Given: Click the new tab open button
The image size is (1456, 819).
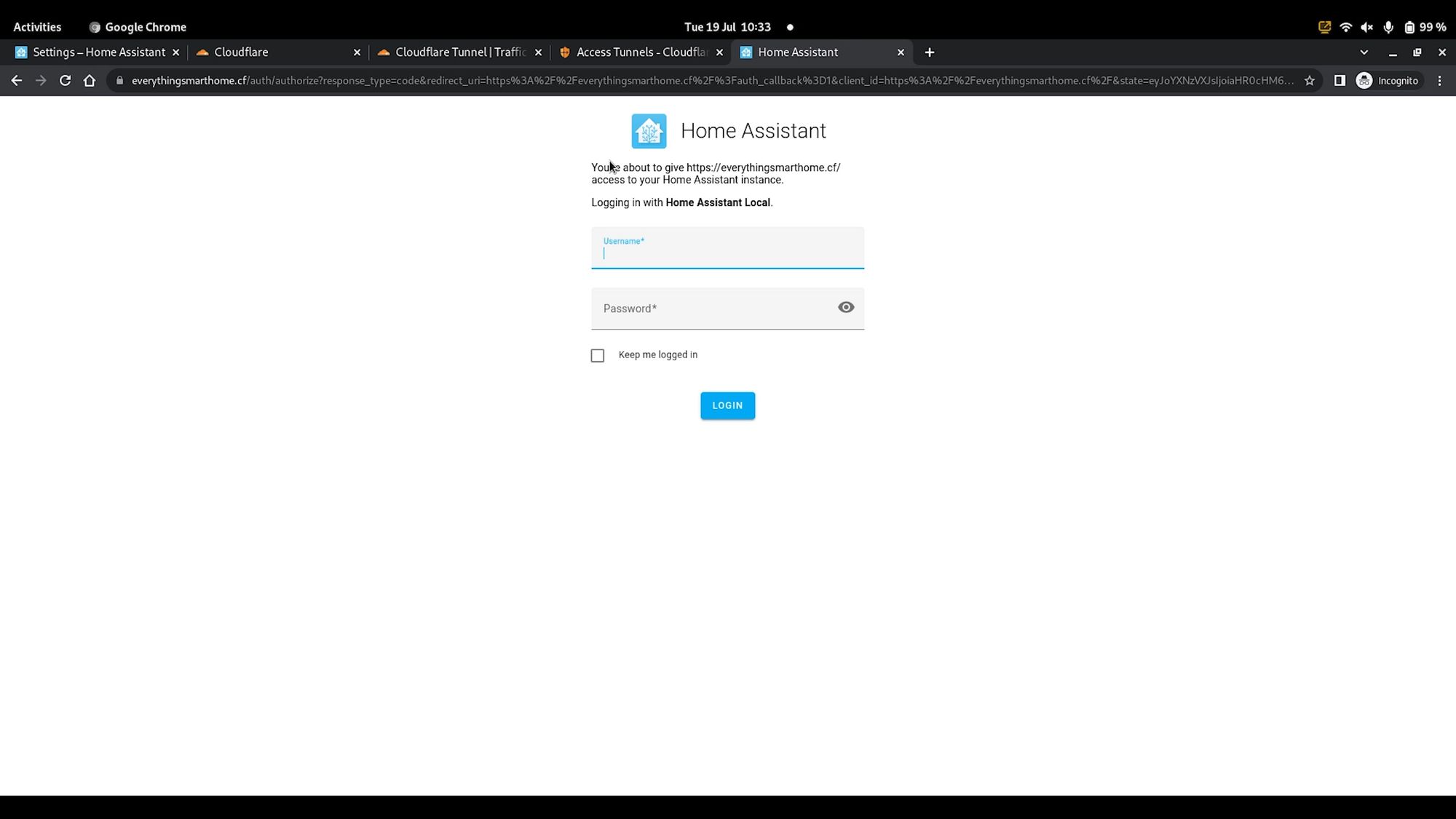Looking at the screenshot, I should click(928, 52).
